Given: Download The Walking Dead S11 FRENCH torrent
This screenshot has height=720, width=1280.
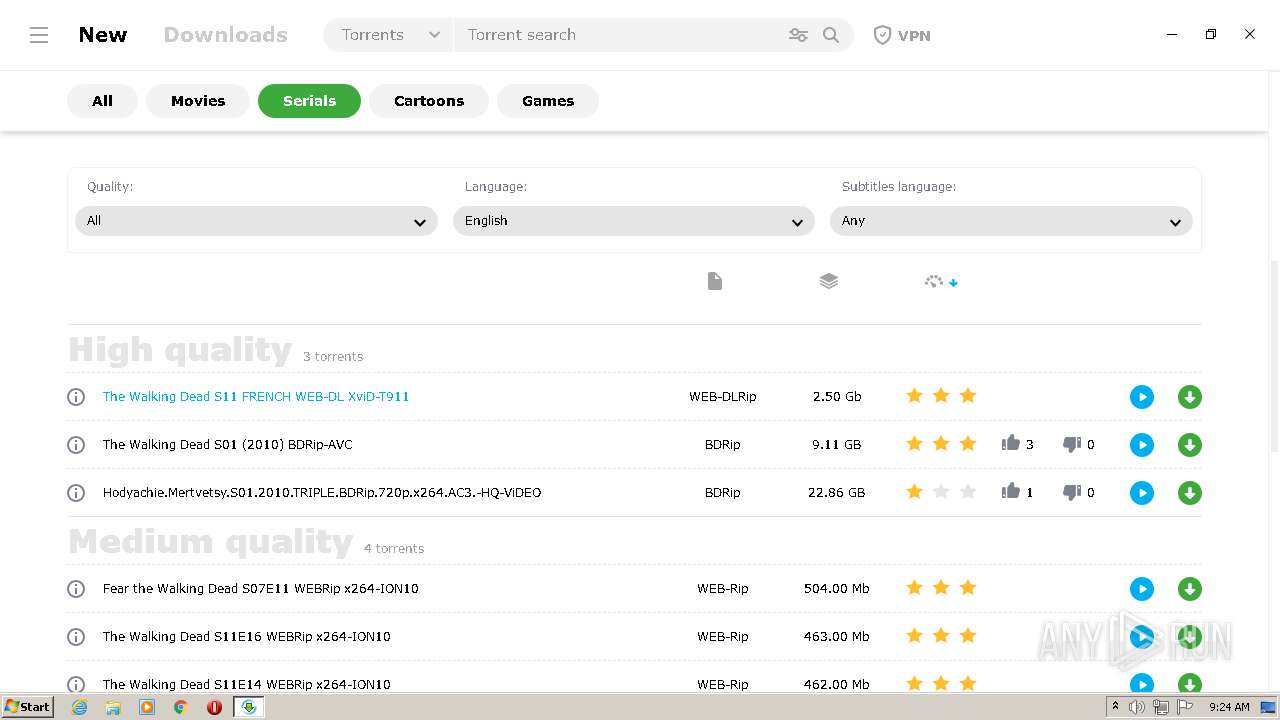Looking at the screenshot, I should point(1190,397).
